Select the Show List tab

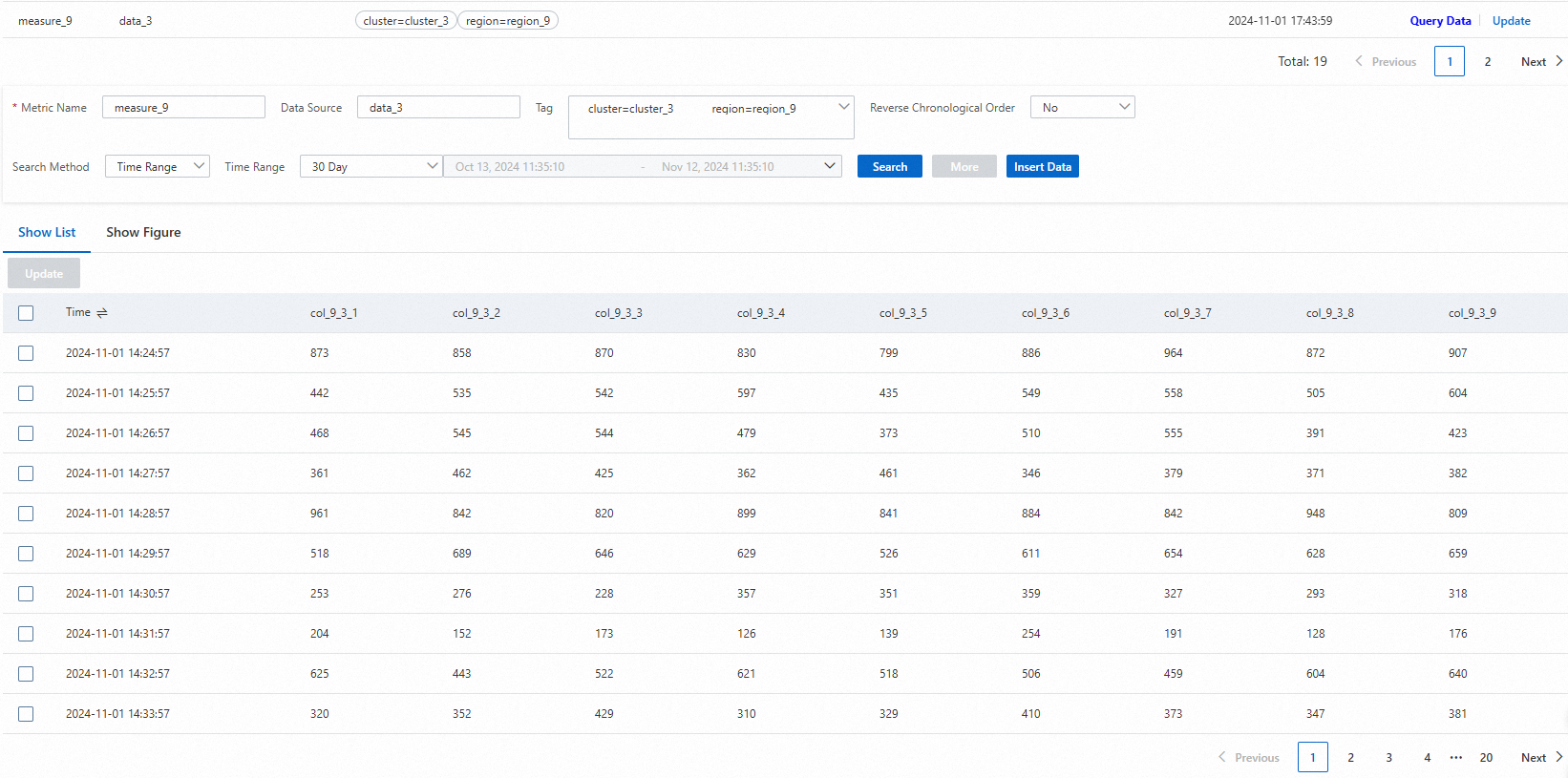pos(47,232)
